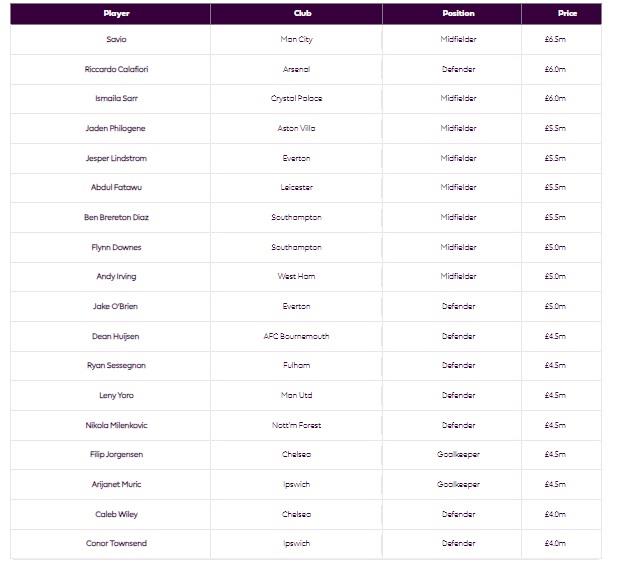The width and height of the screenshot is (617, 567).
Task: Click the Club column header
Action: tap(296, 14)
